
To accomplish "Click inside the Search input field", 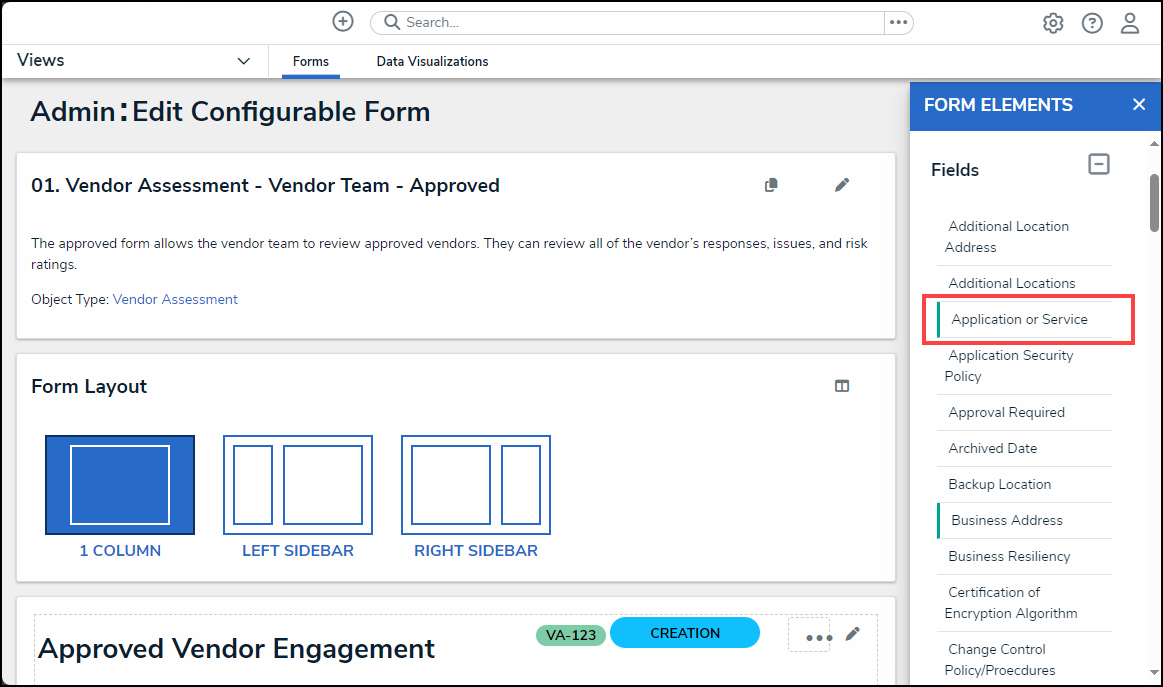I will point(640,22).
